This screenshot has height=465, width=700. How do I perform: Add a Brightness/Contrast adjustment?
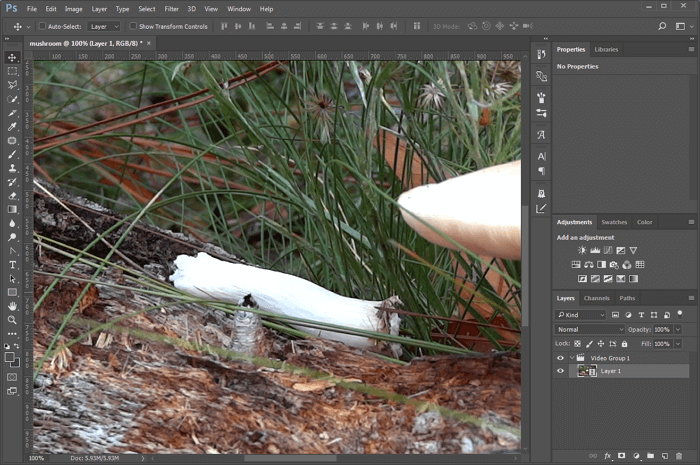click(x=579, y=250)
